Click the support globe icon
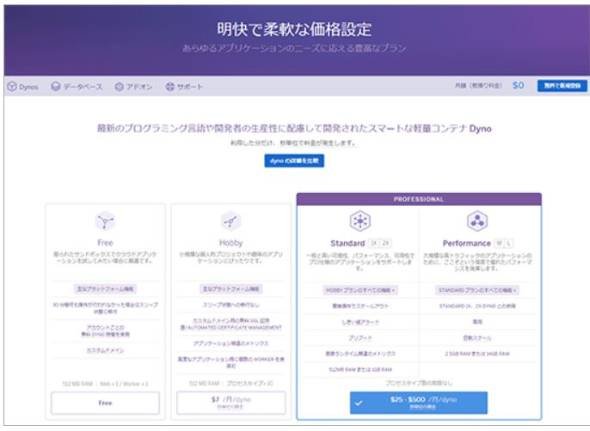The height and width of the screenshot is (431, 590). 170,87
